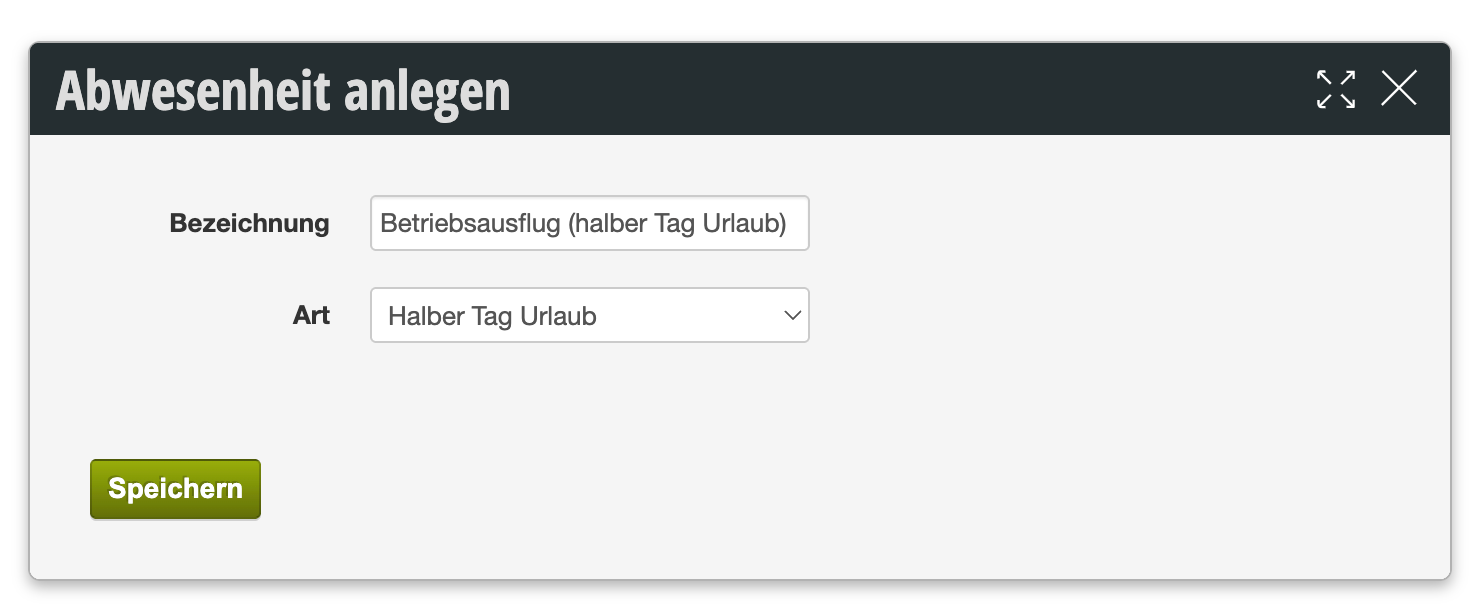Screen dimensions: 1472x612
Task: Click the dark header bar's empty middle area
Action: tap(900, 89)
